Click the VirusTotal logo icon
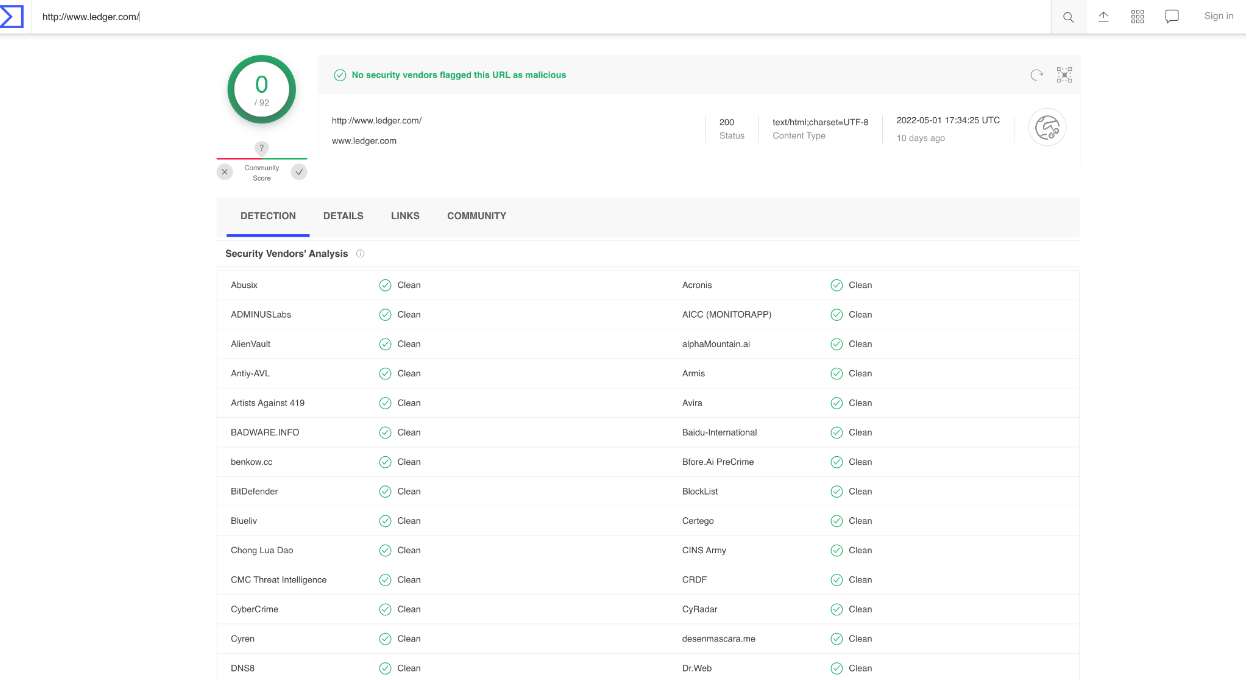This screenshot has height=680, width=1258. point(12,16)
